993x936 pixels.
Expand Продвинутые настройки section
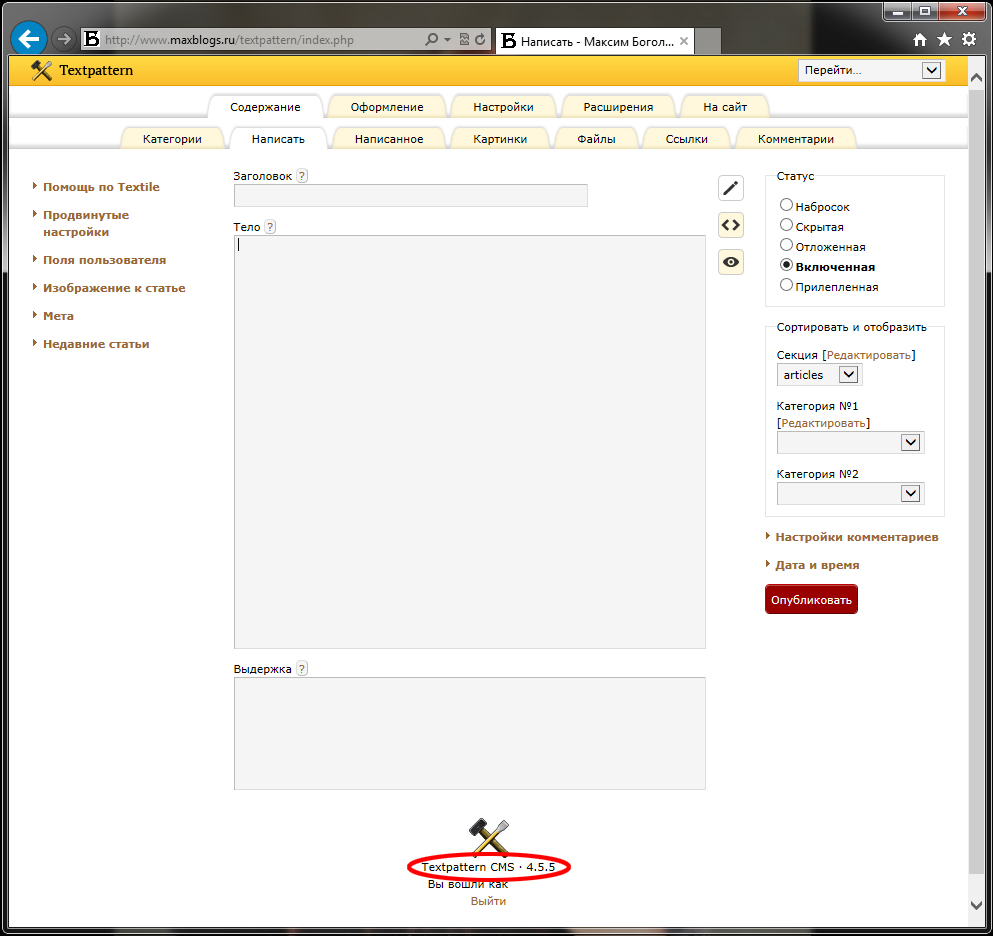click(x=85, y=224)
